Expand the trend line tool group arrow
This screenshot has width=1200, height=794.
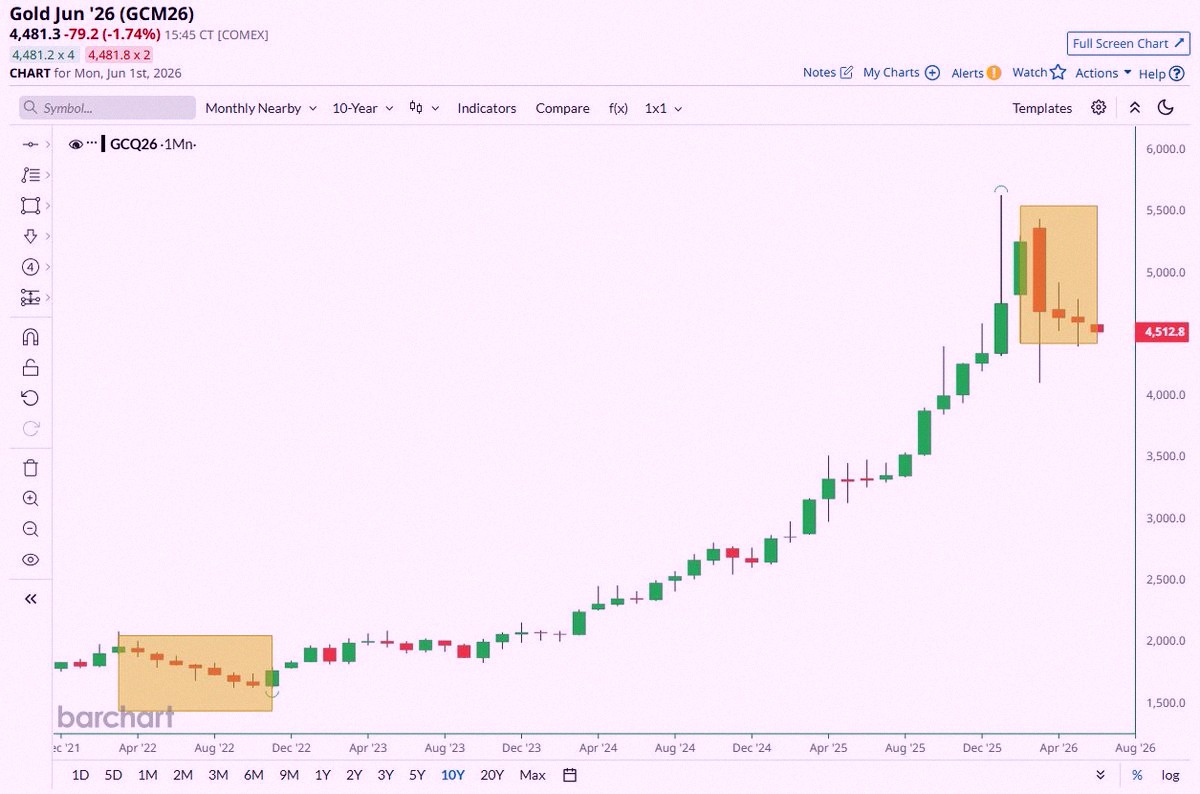(47, 145)
